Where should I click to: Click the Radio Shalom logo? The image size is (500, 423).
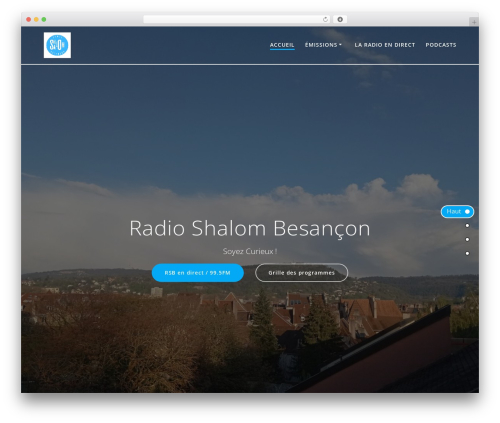(x=57, y=45)
